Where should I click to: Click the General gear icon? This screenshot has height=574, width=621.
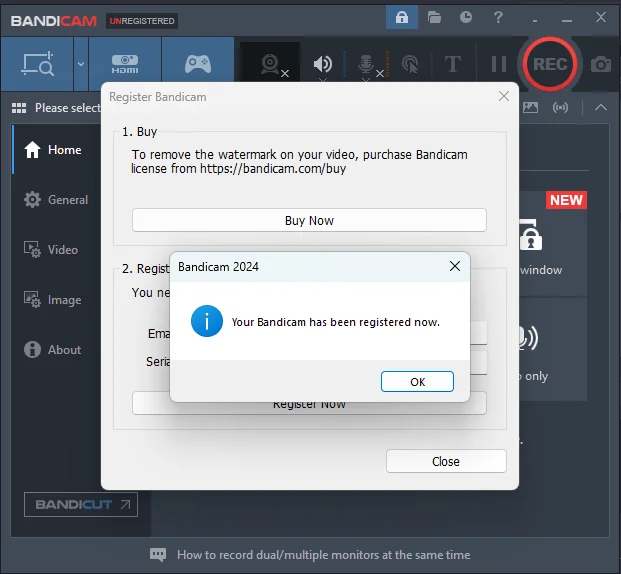click(x=32, y=200)
